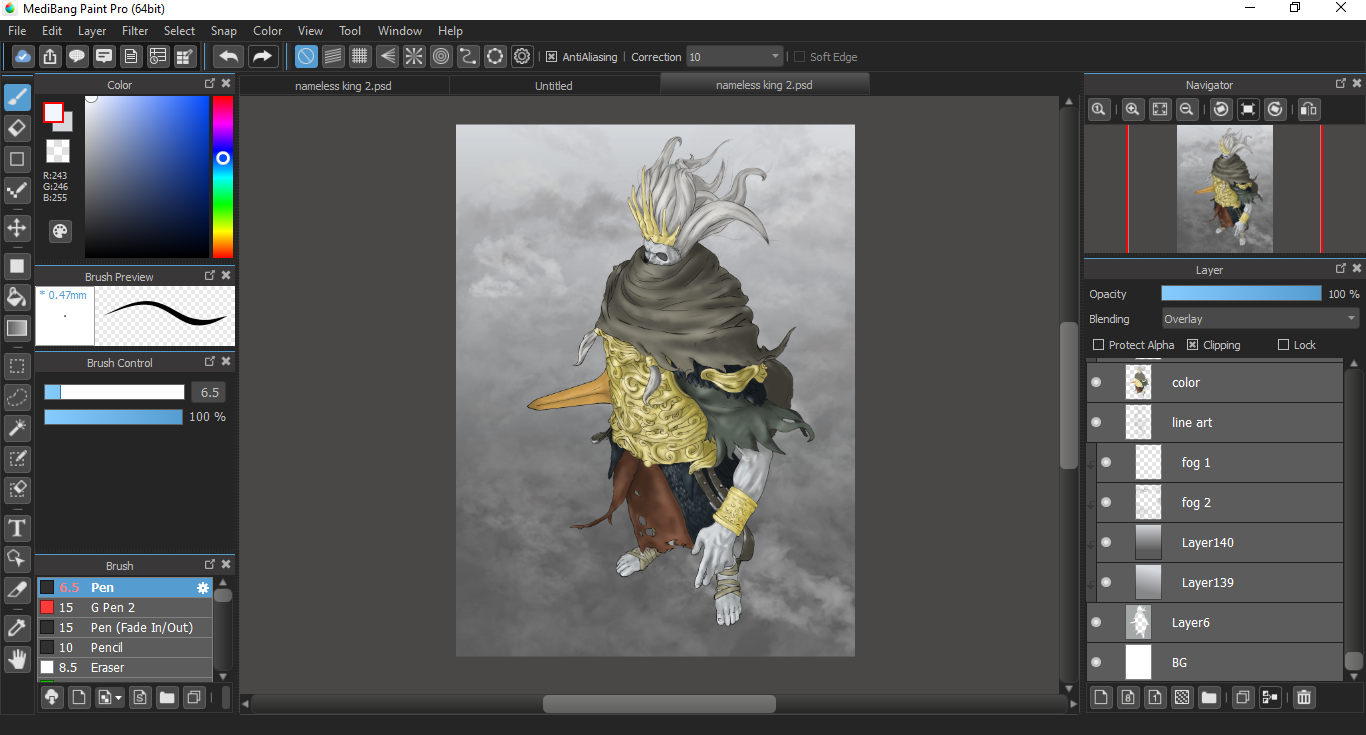Undock the Brush list panel
Image resolution: width=1366 pixels, height=735 pixels.
210,564
